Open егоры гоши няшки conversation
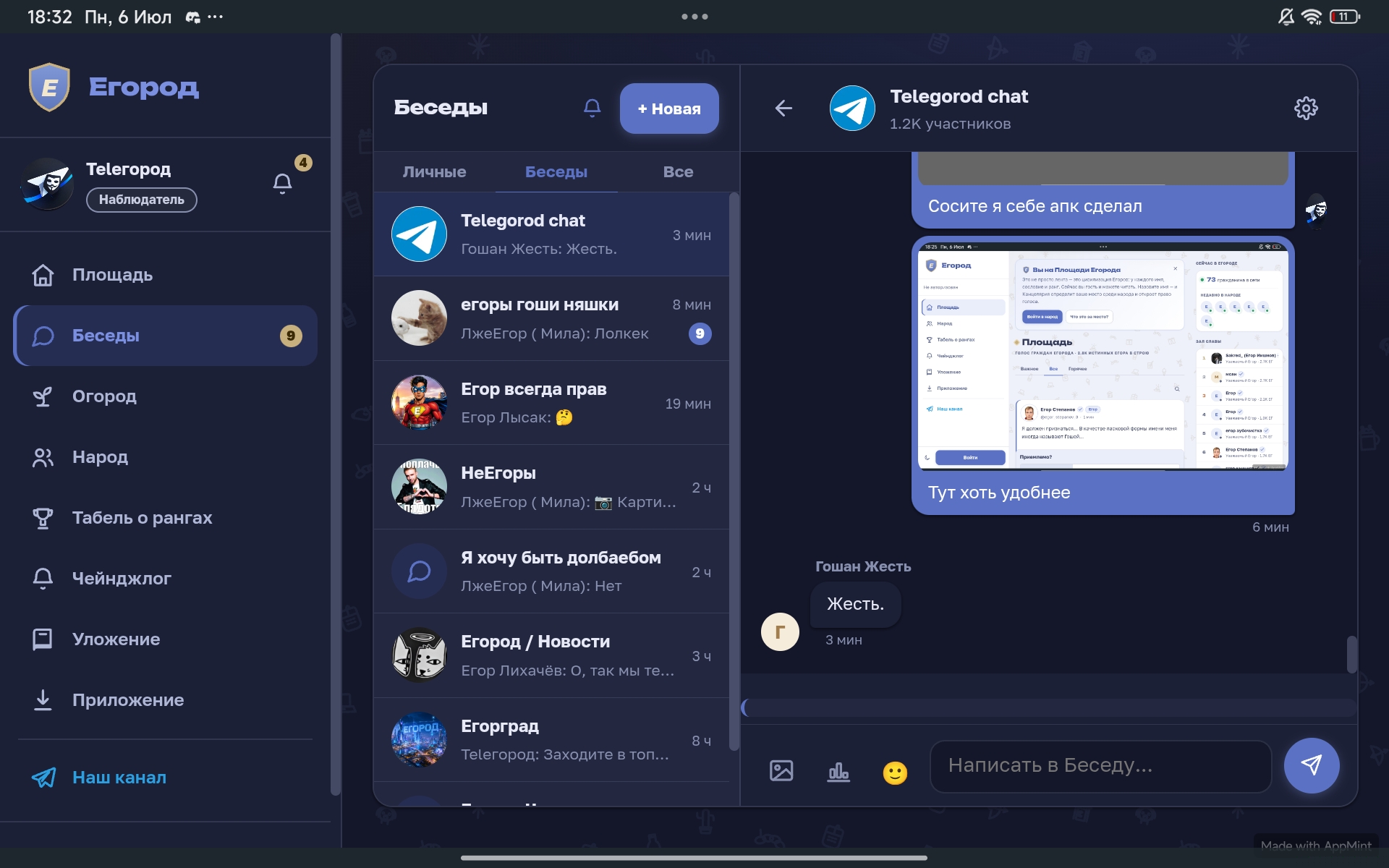 551,319
